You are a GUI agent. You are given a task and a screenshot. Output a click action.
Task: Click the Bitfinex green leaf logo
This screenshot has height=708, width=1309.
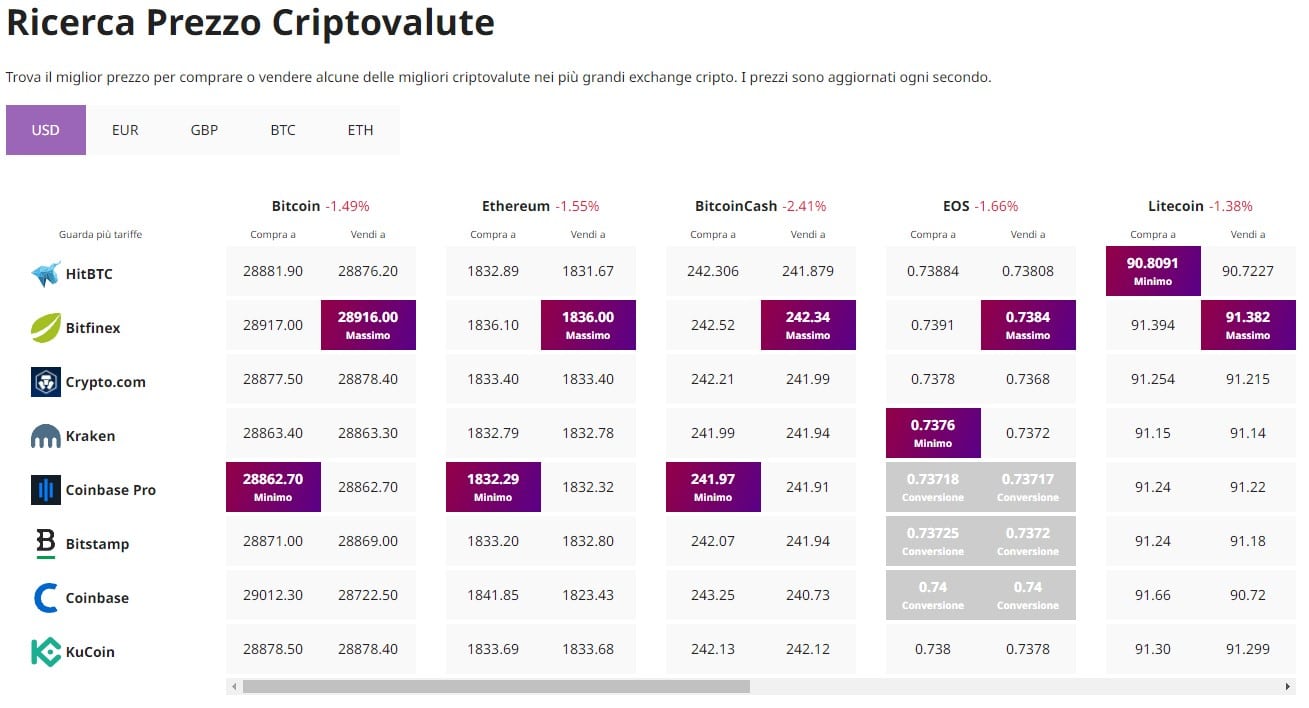pos(46,328)
